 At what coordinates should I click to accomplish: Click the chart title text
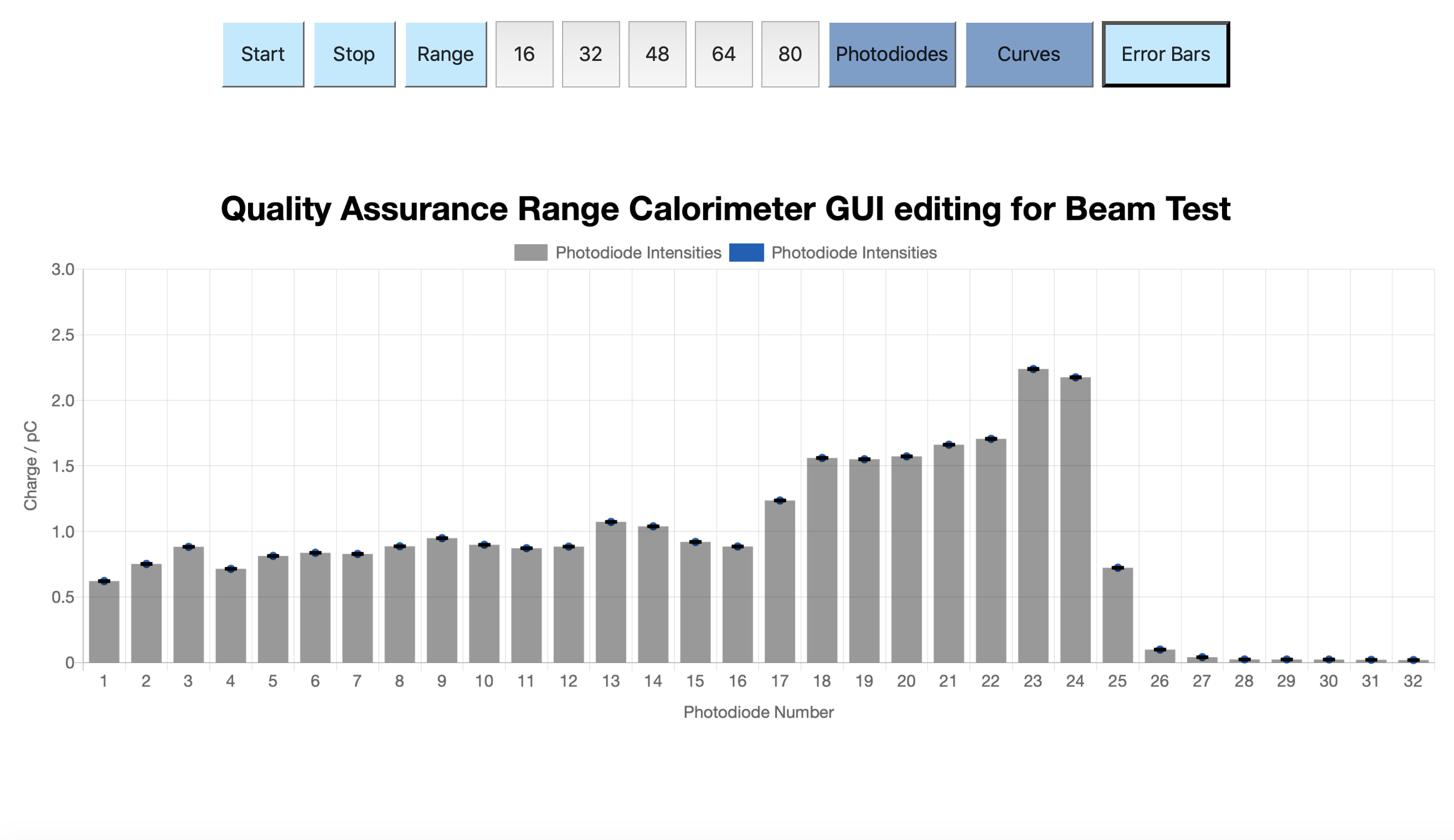point(725,208)
